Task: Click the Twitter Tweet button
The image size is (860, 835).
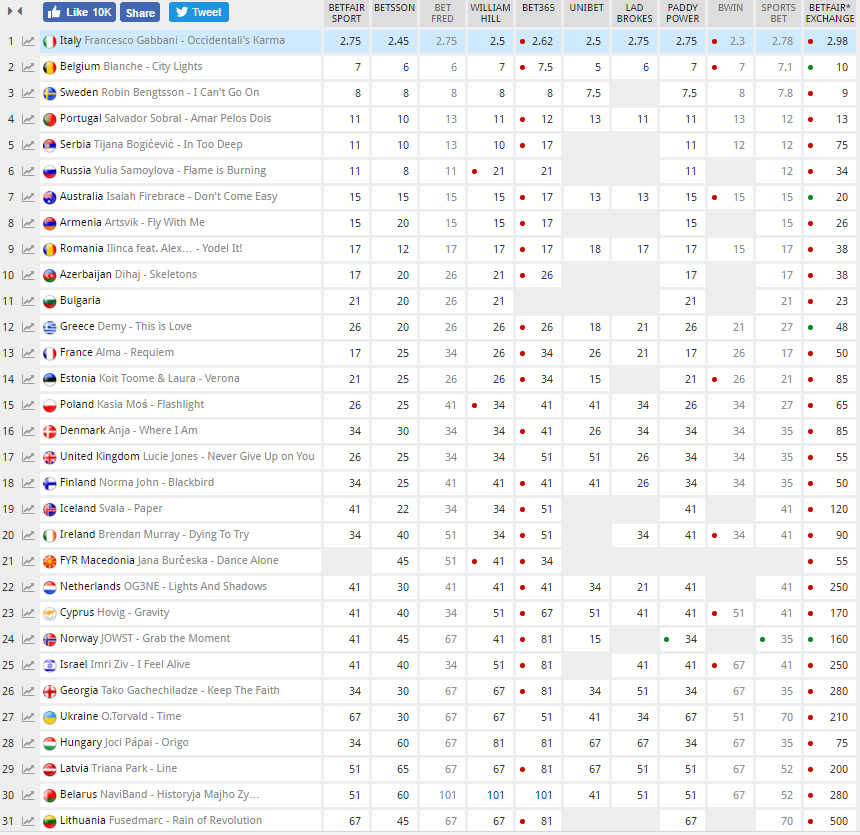Action: [x=198, y=12]
